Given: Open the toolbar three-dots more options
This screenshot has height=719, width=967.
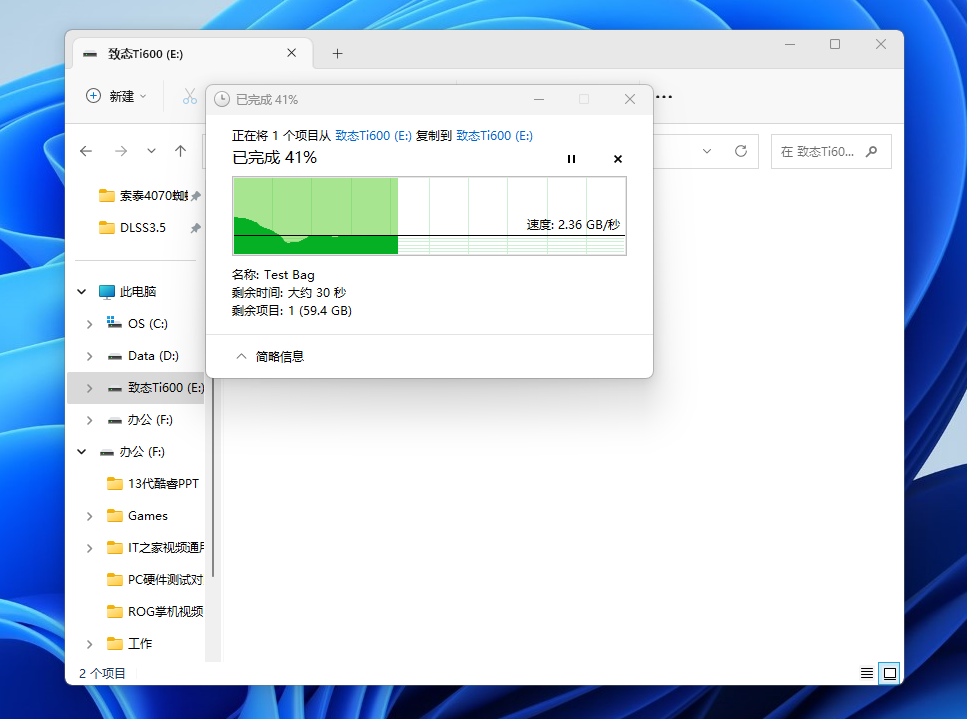Looking at the screenshot, I should 663,96.
